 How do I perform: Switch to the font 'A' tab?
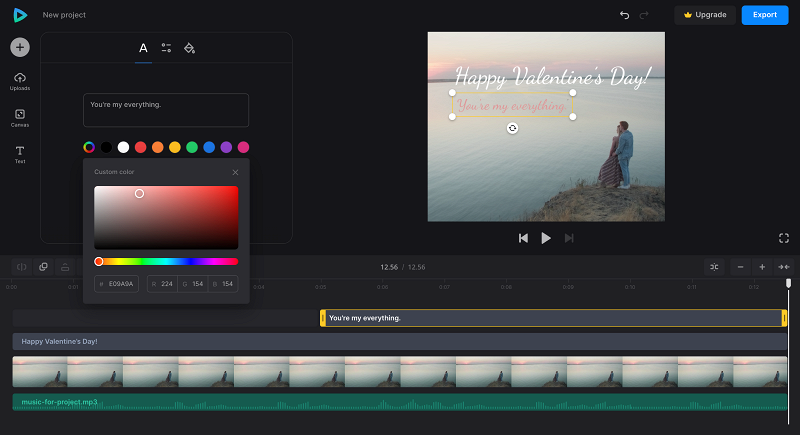[143, 48]
